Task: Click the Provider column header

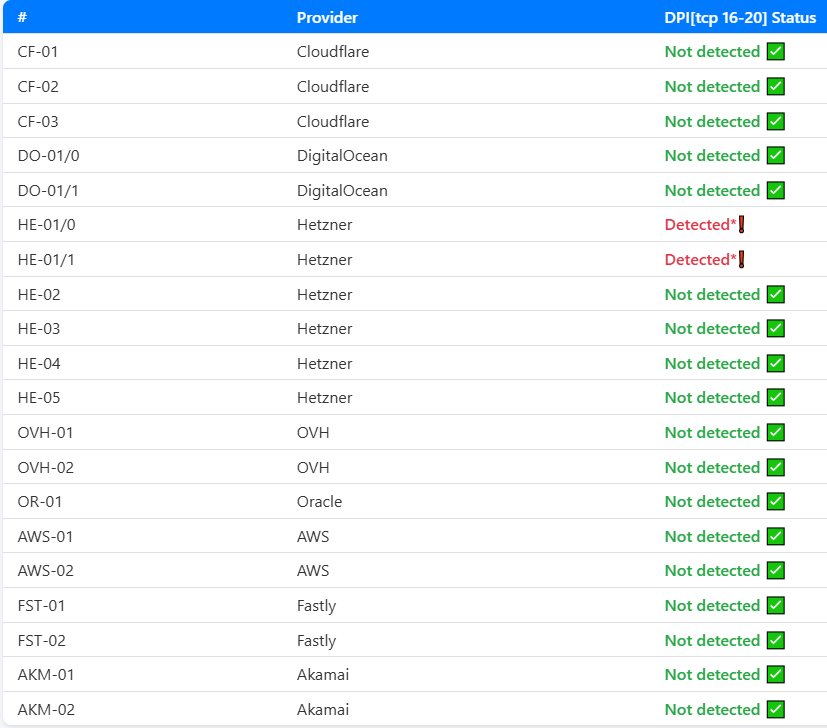Action: point(327,18)
